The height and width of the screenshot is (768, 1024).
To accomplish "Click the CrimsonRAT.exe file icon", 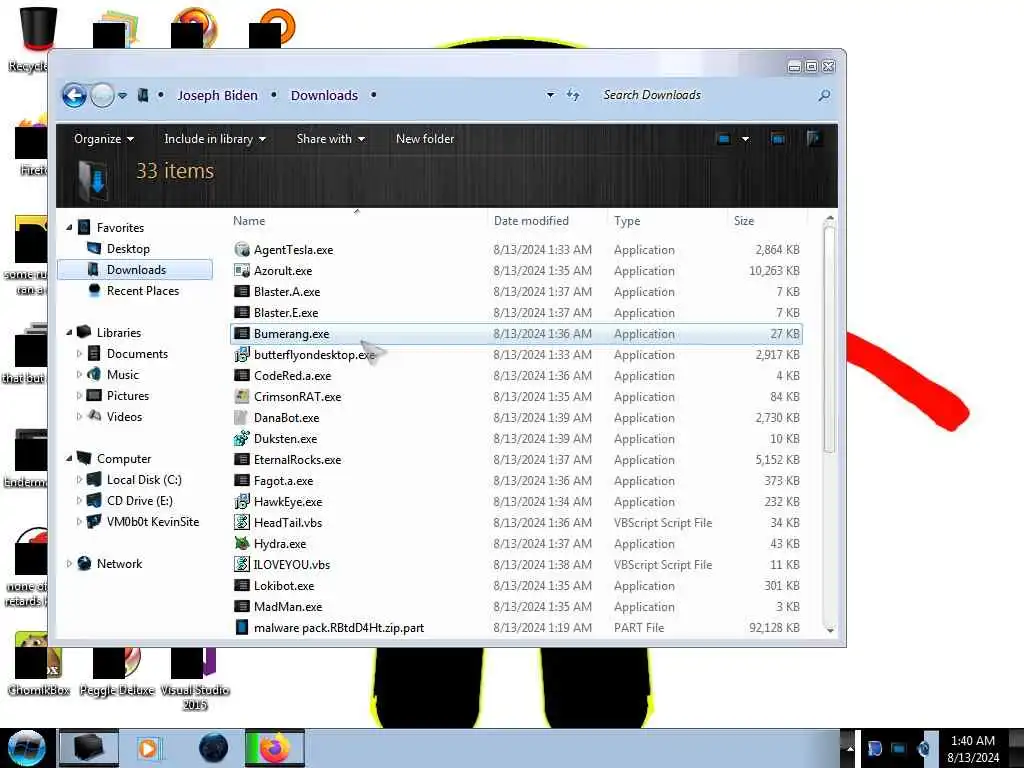I will point(242,396).
